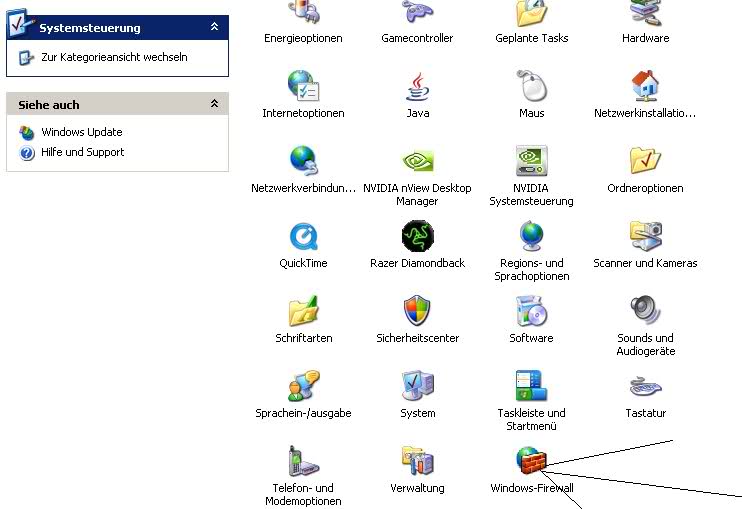Screen dimensions: 742x509
Task: Select the Internetoptionen label text
Action: (x=303, y=114)
